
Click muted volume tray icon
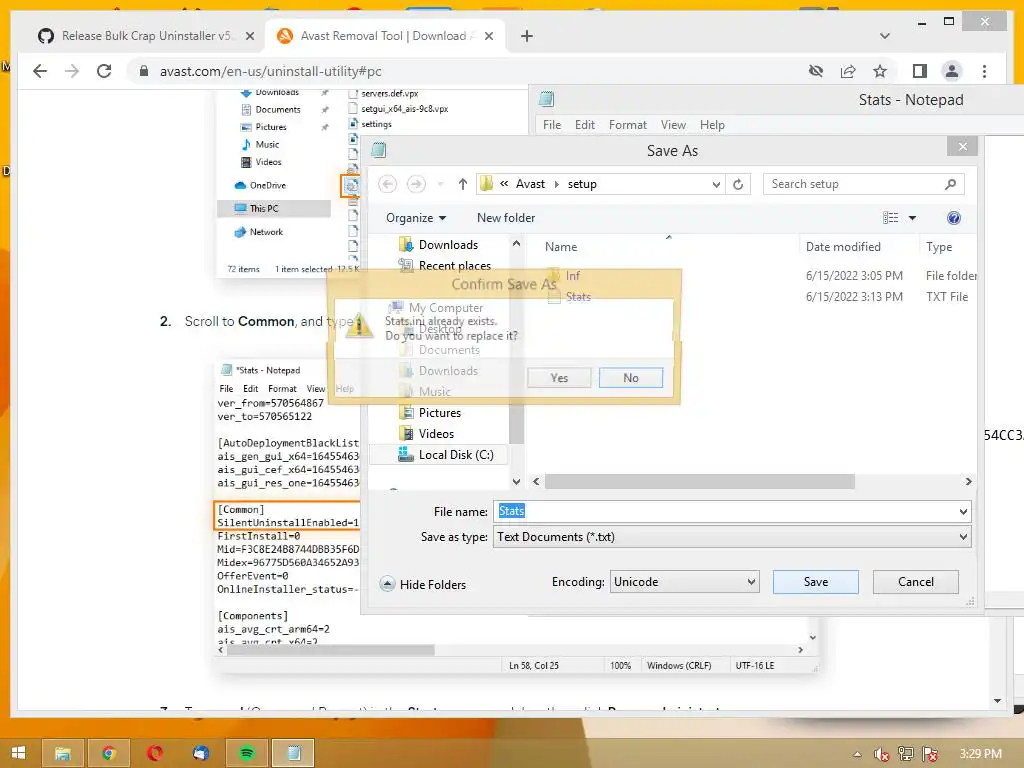click(881, 754)
